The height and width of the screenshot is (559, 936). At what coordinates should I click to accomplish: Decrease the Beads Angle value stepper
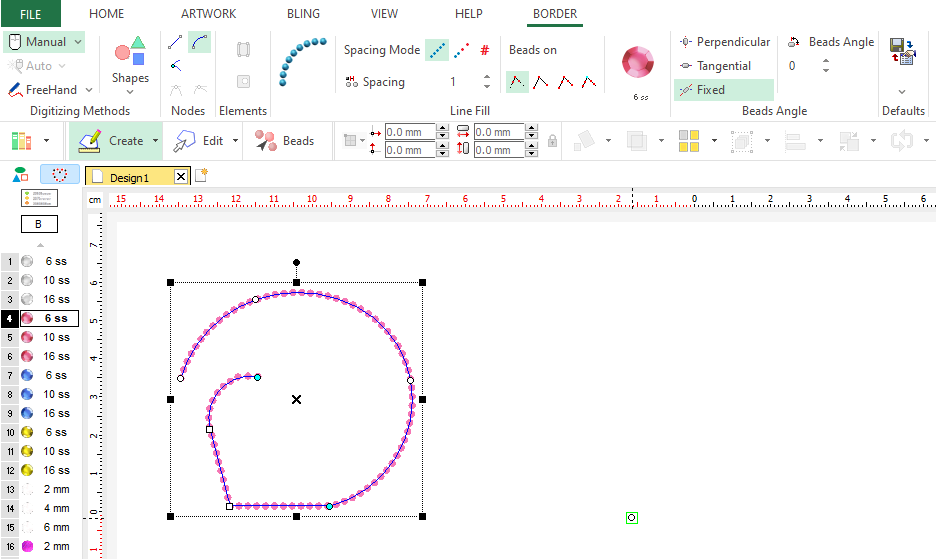(826, 70)
